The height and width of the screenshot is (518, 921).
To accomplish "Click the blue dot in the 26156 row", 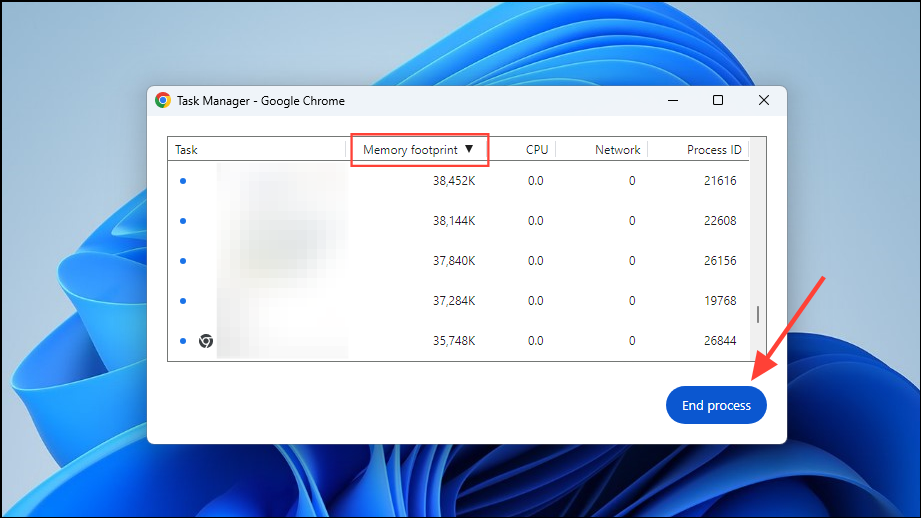I will (183, 261).
